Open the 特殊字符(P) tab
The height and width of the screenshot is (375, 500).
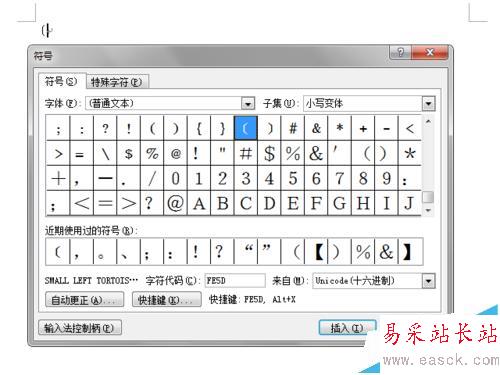point(117,82)
